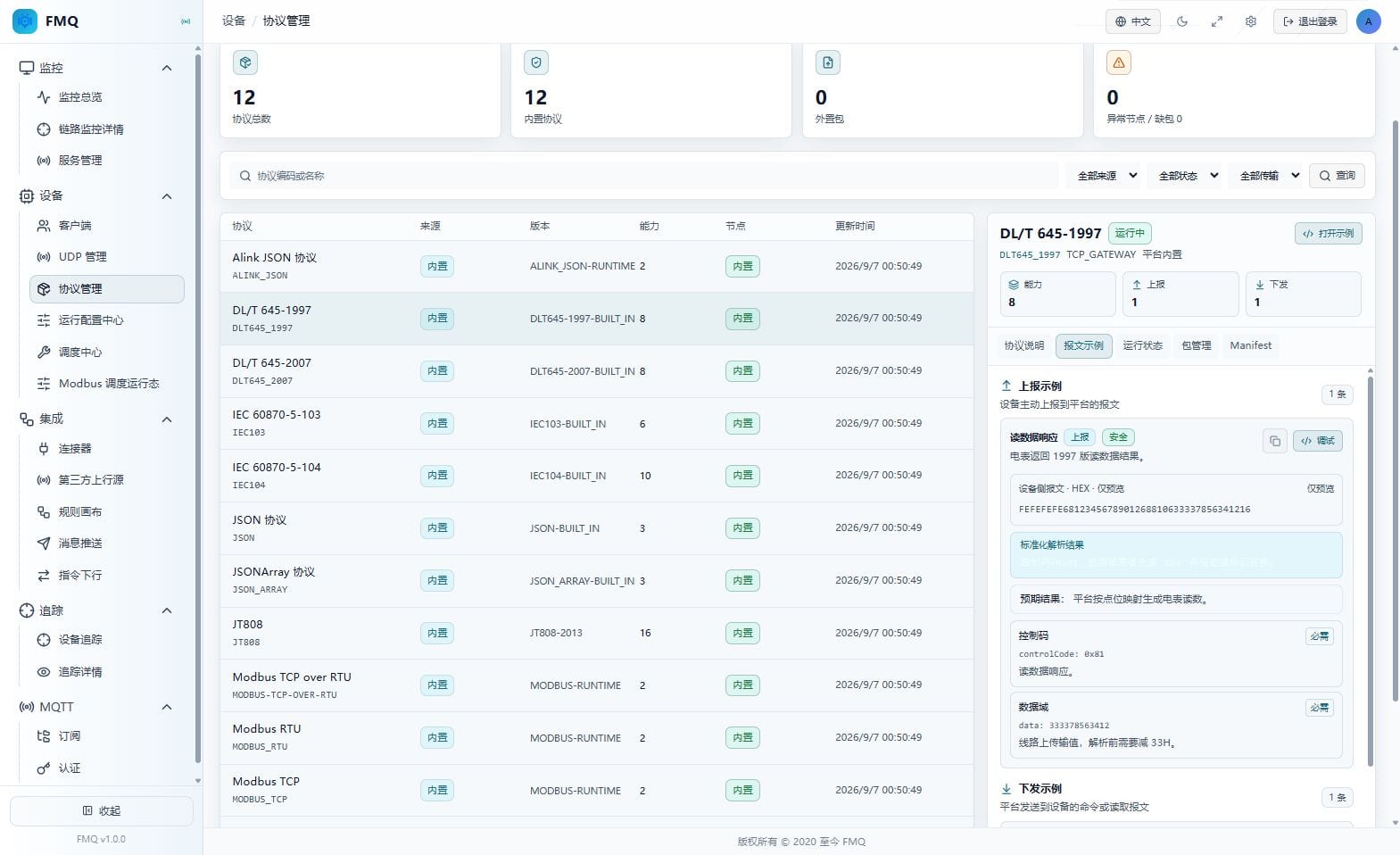Select the JT808 protocol row

coord(597,633)
